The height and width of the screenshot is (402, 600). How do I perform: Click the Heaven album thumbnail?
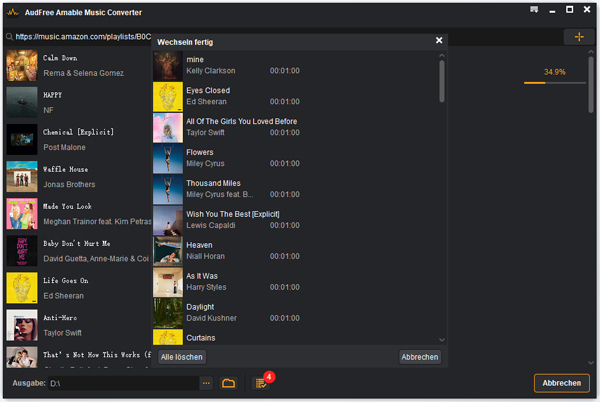168,251
